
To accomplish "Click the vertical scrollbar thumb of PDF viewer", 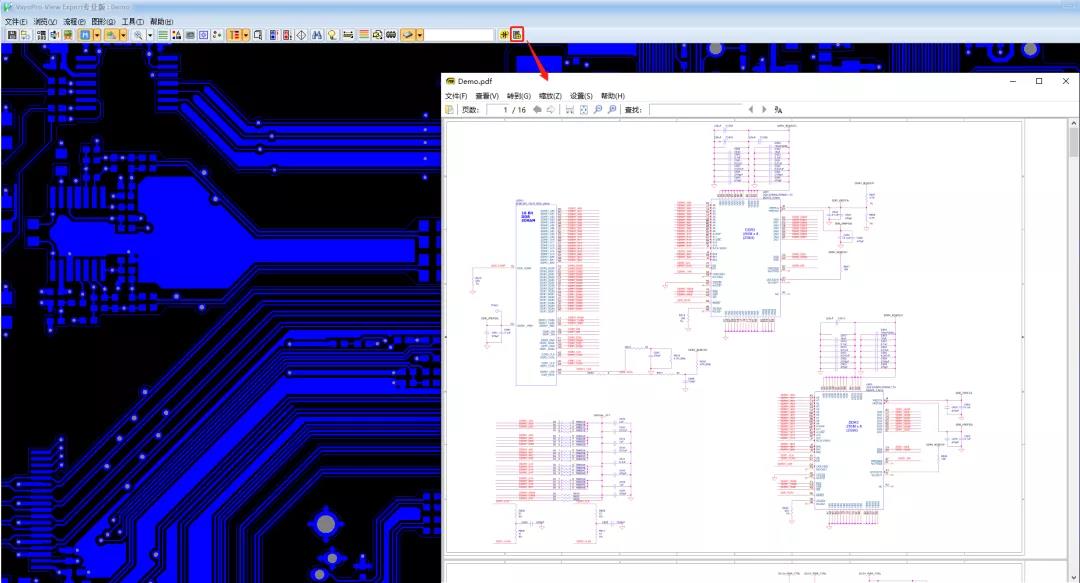I will point(1073,142).
